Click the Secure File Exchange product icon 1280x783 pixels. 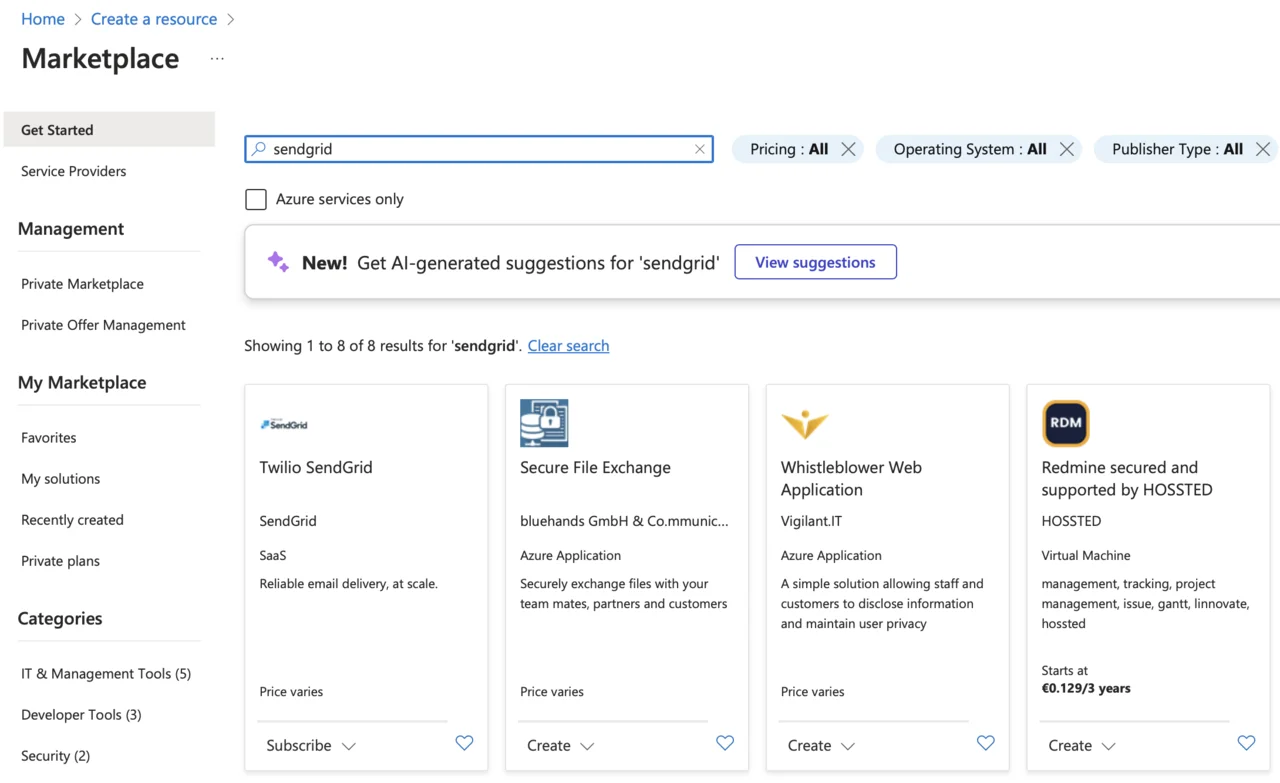coord(544,423)
